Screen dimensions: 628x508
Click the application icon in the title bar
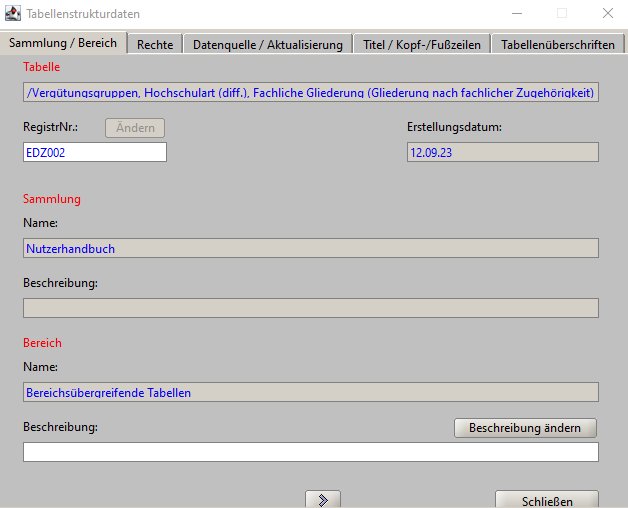[13, 14]
